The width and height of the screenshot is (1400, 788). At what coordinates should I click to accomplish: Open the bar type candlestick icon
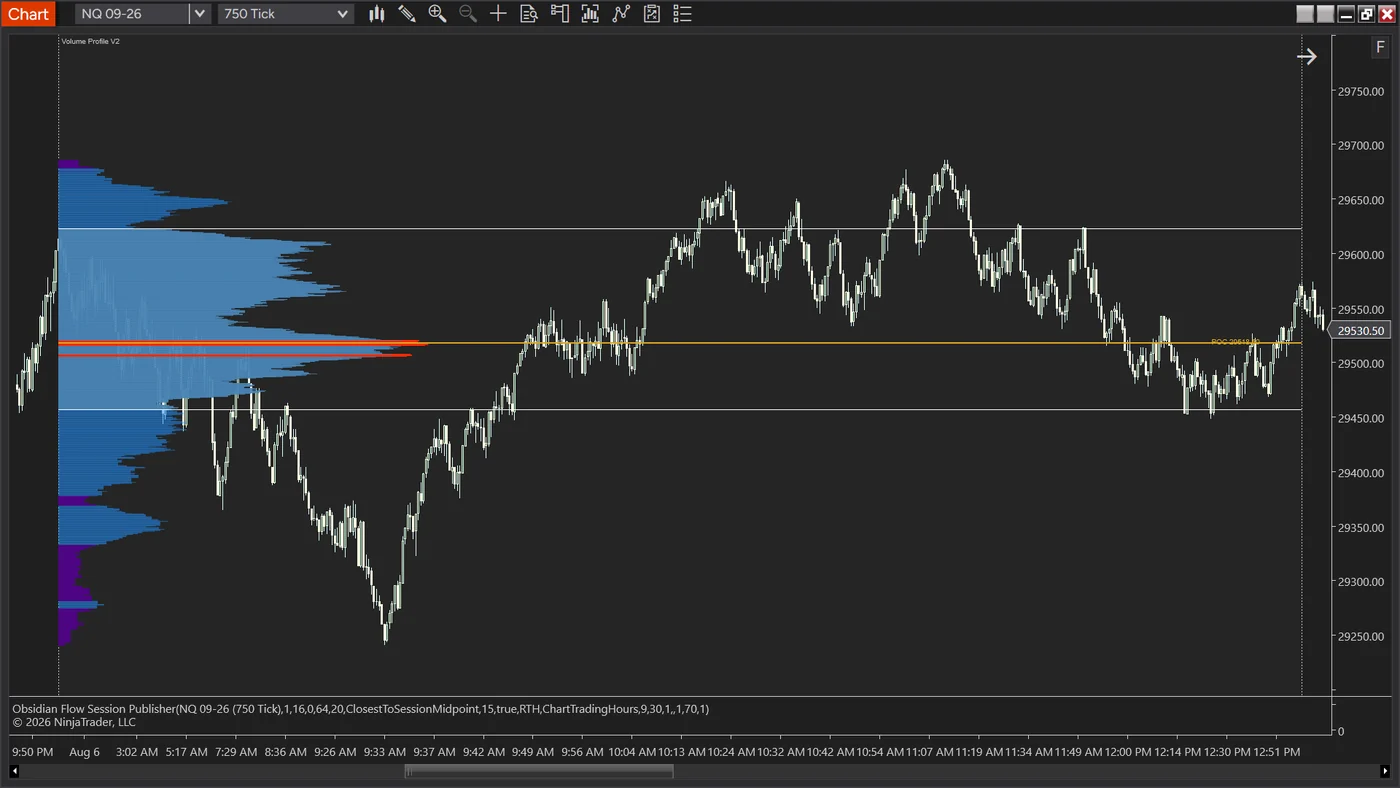point(377,14)
